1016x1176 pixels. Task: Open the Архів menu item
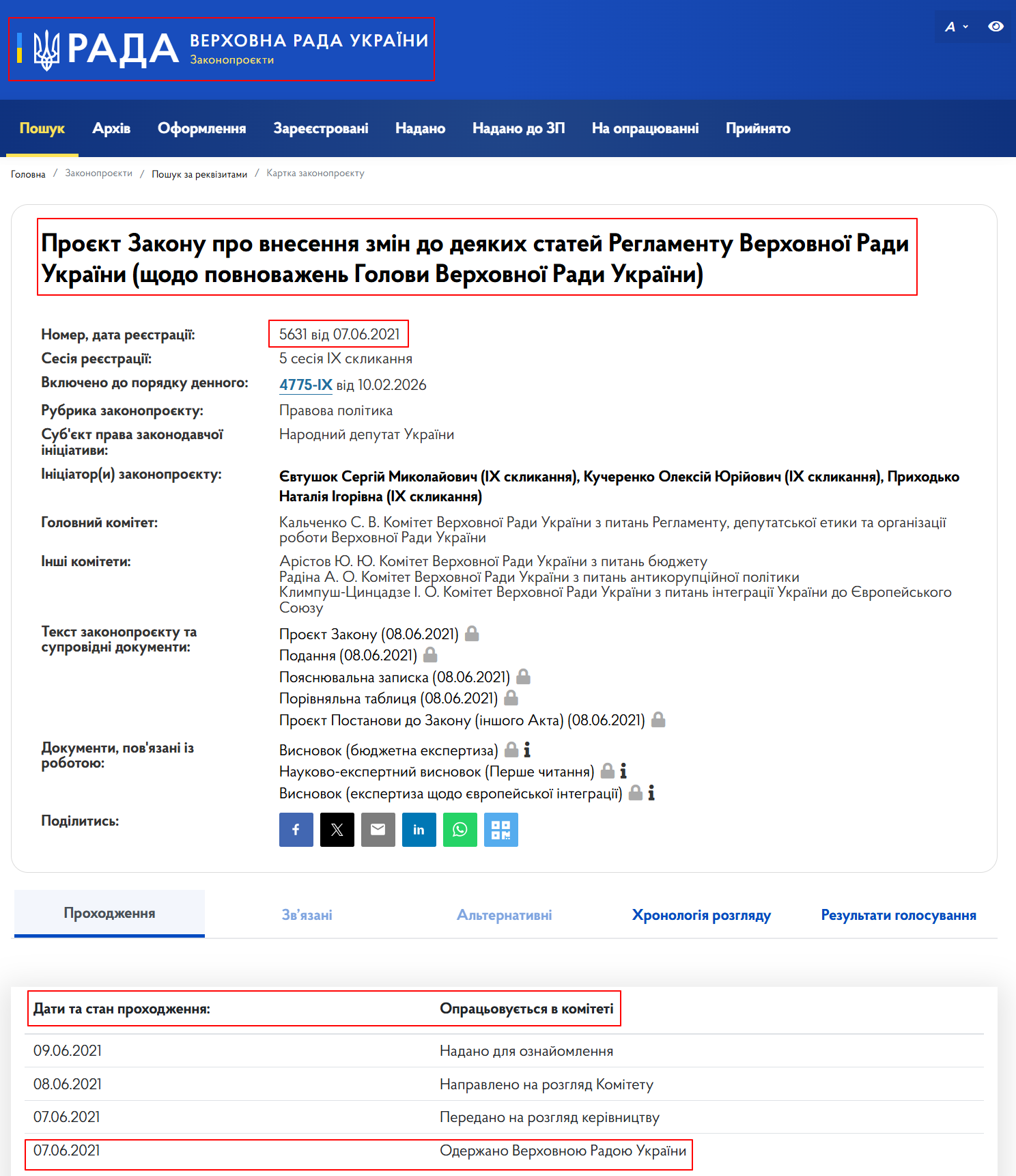click(x=111, y=128)
